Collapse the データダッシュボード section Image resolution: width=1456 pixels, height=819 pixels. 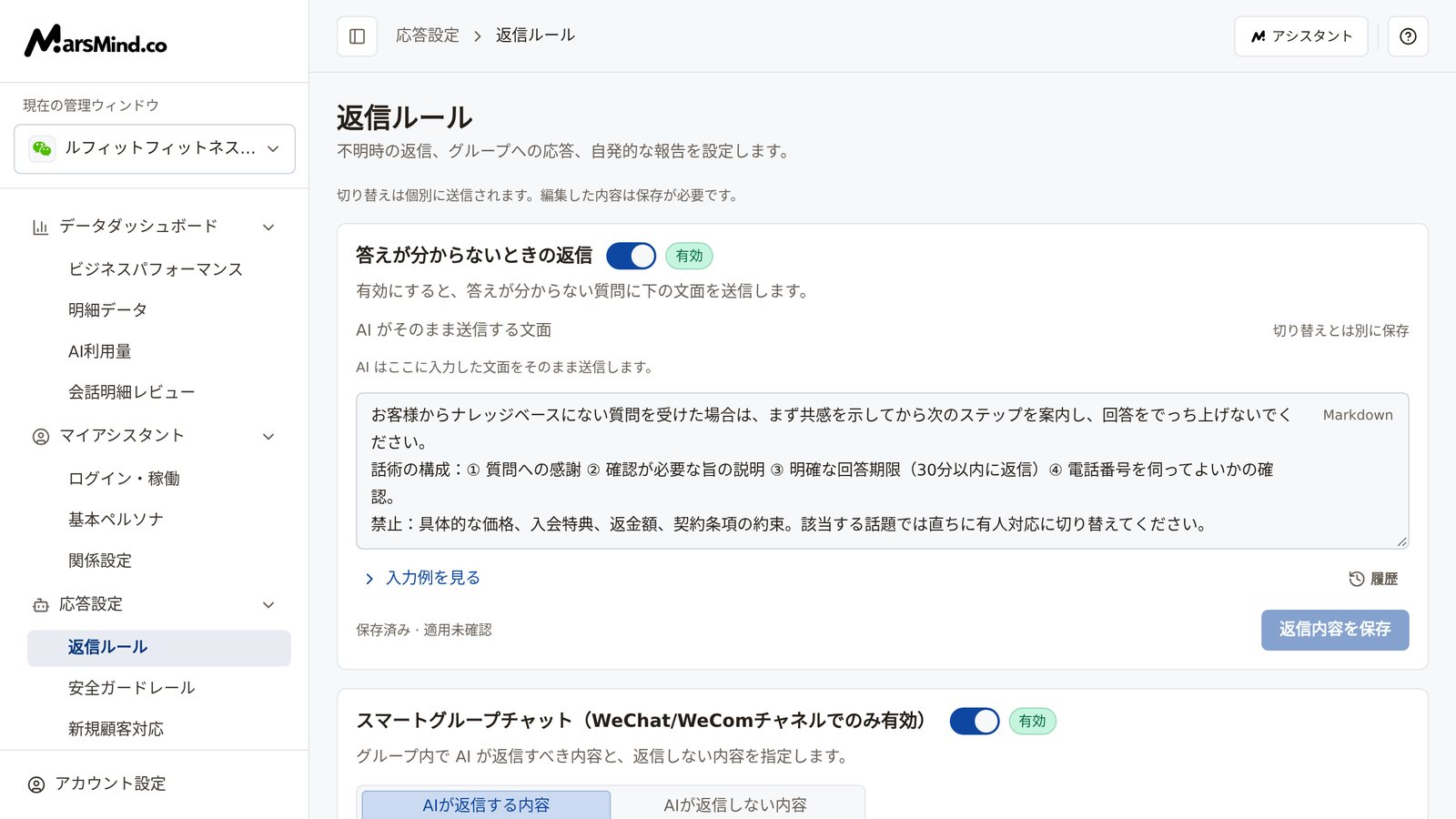[x=268, y=227]
